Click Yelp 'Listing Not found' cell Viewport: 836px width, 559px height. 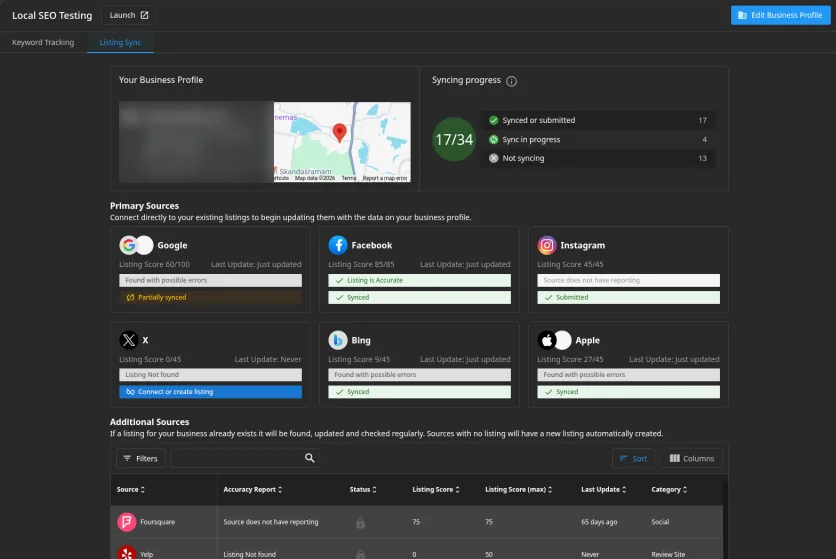(250, 554)
